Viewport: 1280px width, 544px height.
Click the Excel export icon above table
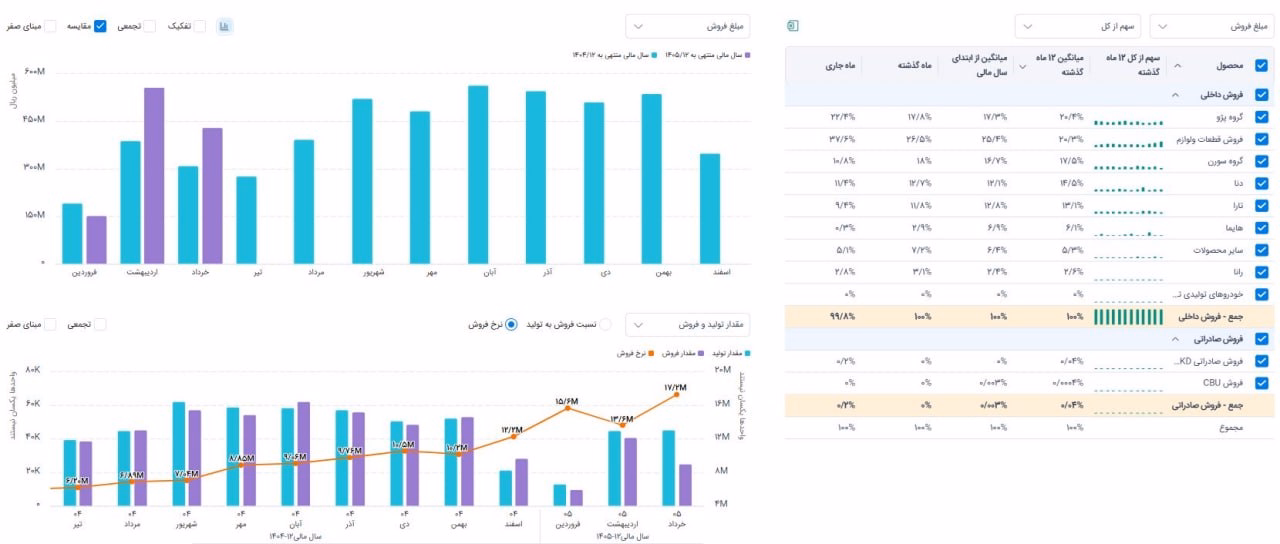coord(793,25)
